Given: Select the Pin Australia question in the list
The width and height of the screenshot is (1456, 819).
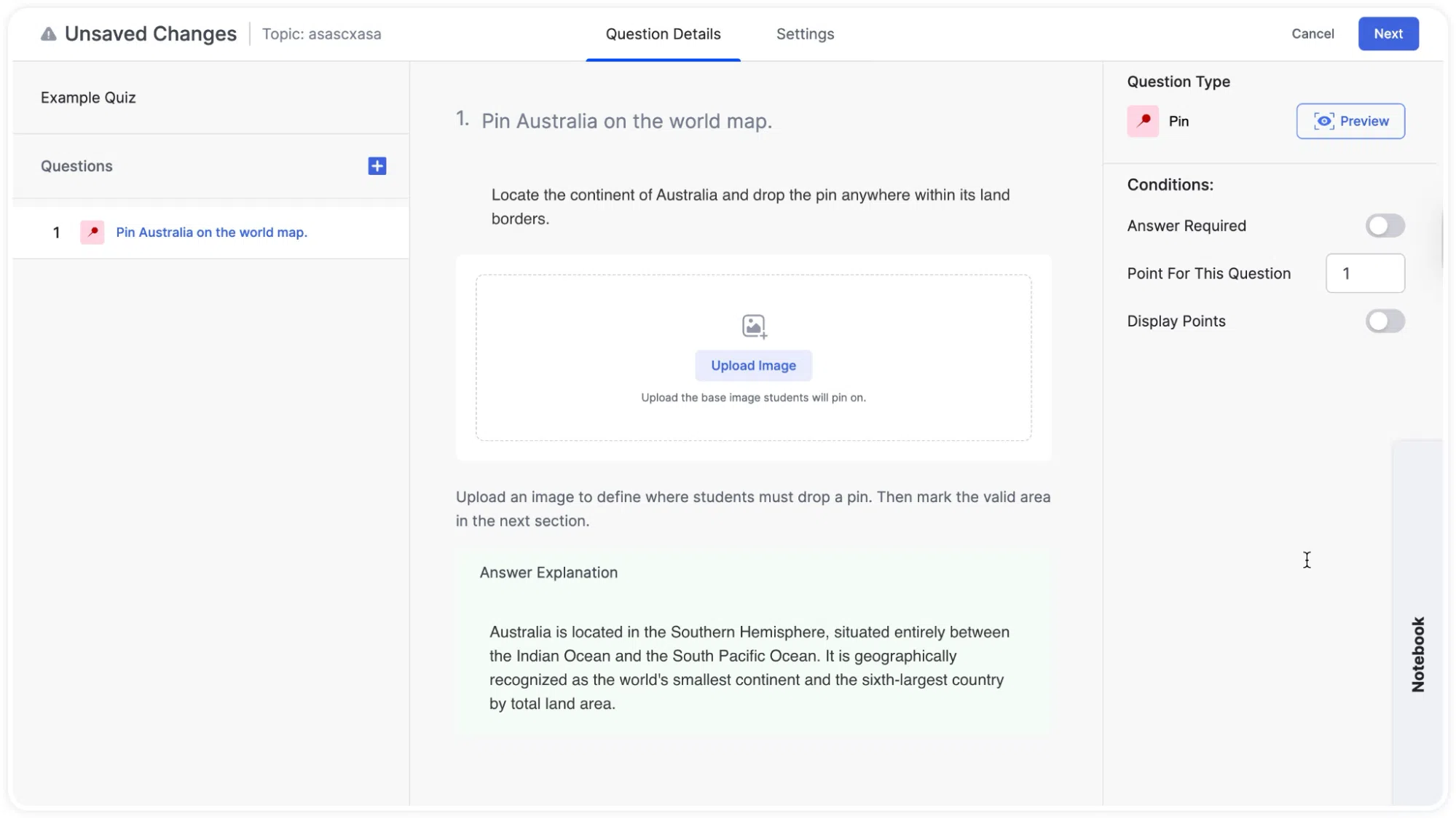Looking at the screenshot, I should tap(211, 232).
